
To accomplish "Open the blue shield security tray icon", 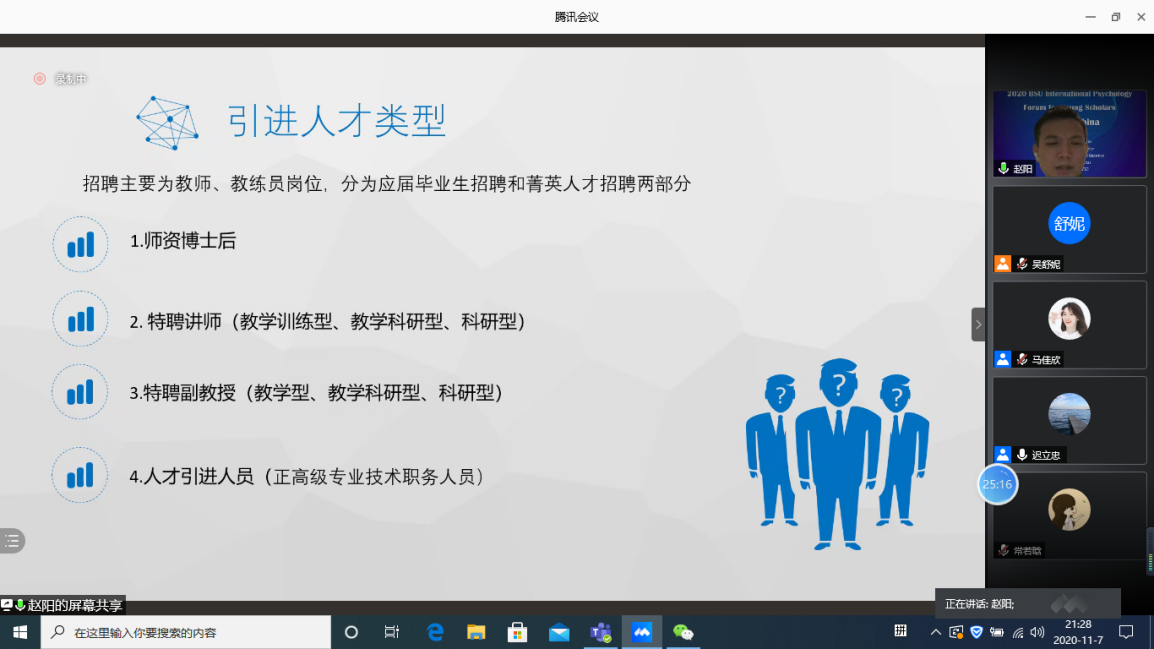I will tap(977, 632).
